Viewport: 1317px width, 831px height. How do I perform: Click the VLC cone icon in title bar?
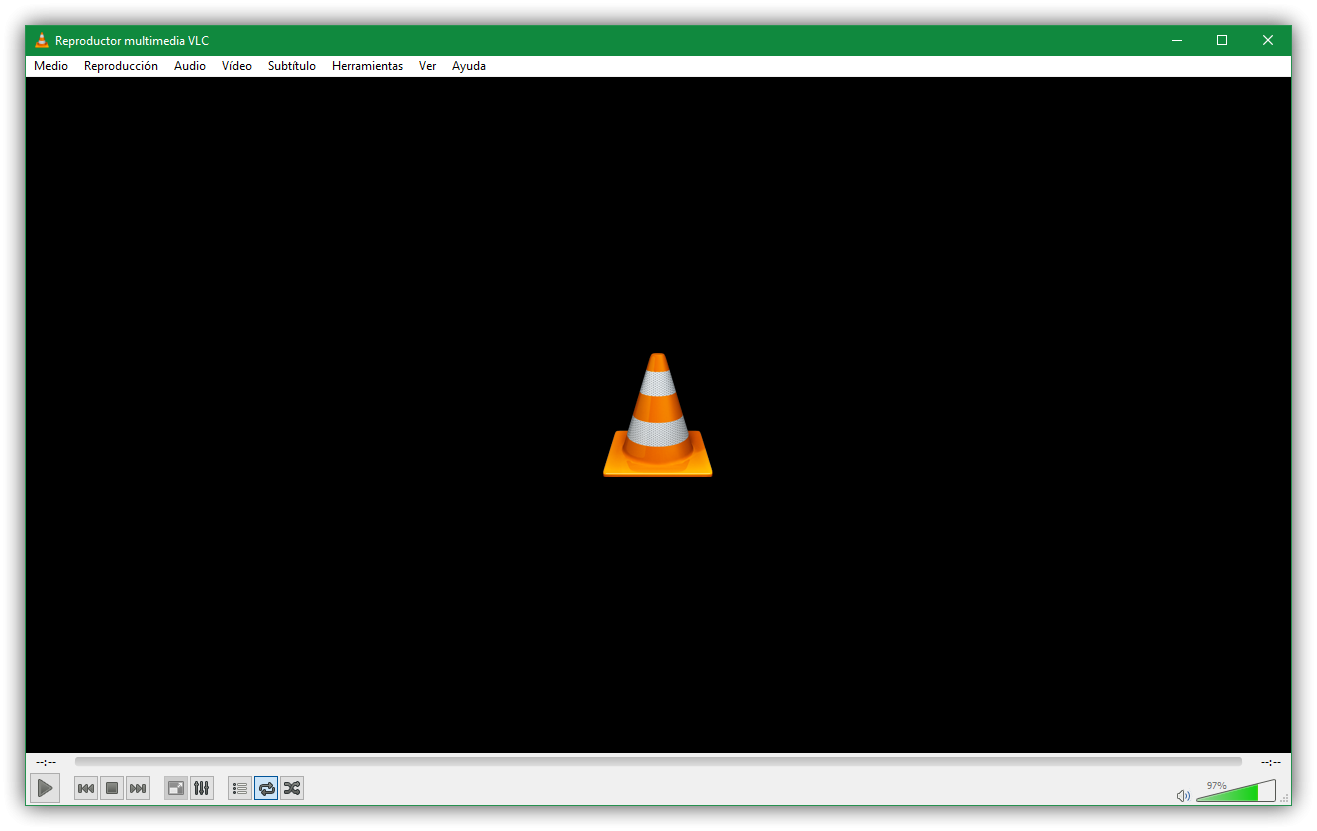[x=42, y=41]
